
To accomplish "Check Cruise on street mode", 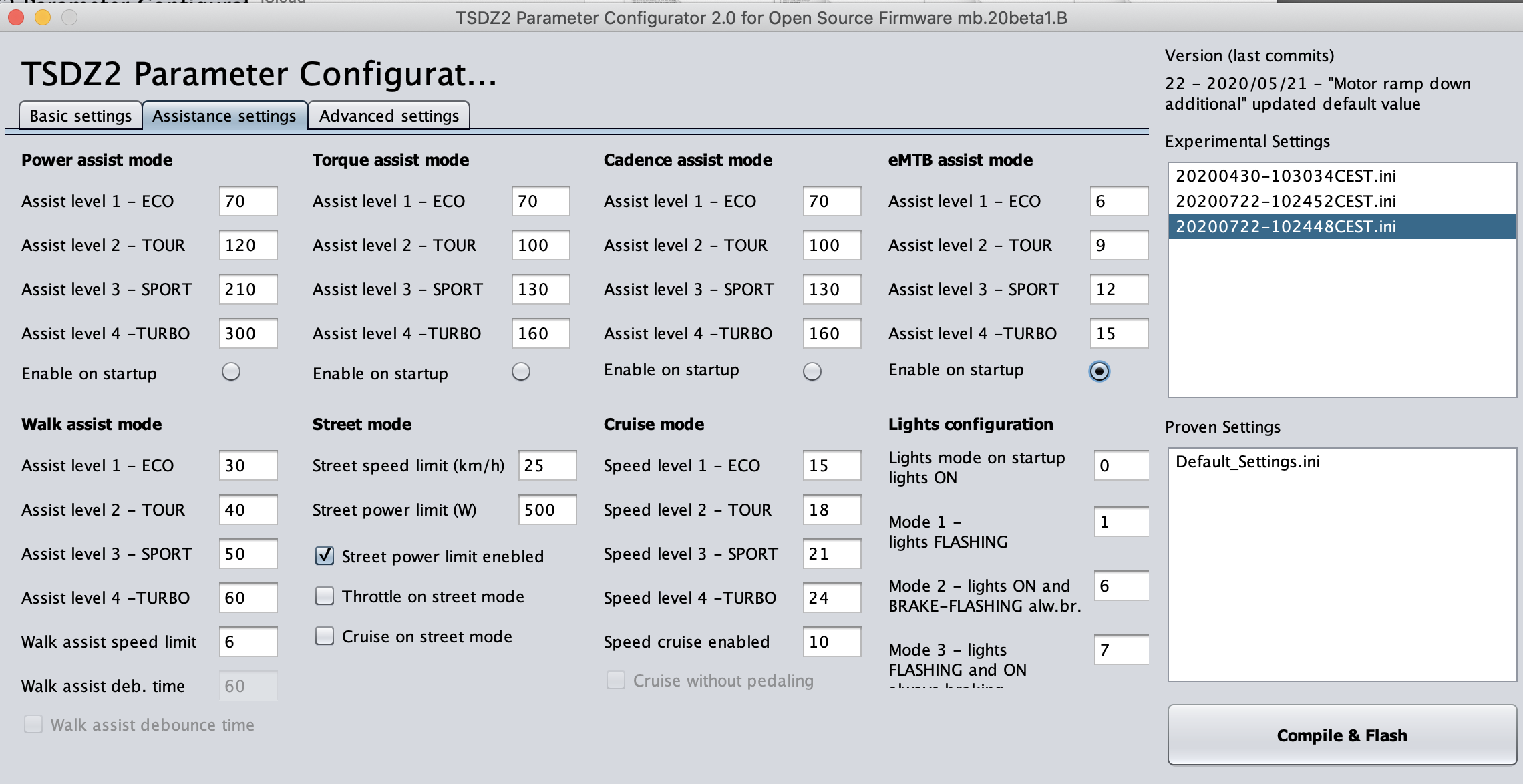I will tap(325, 636).
